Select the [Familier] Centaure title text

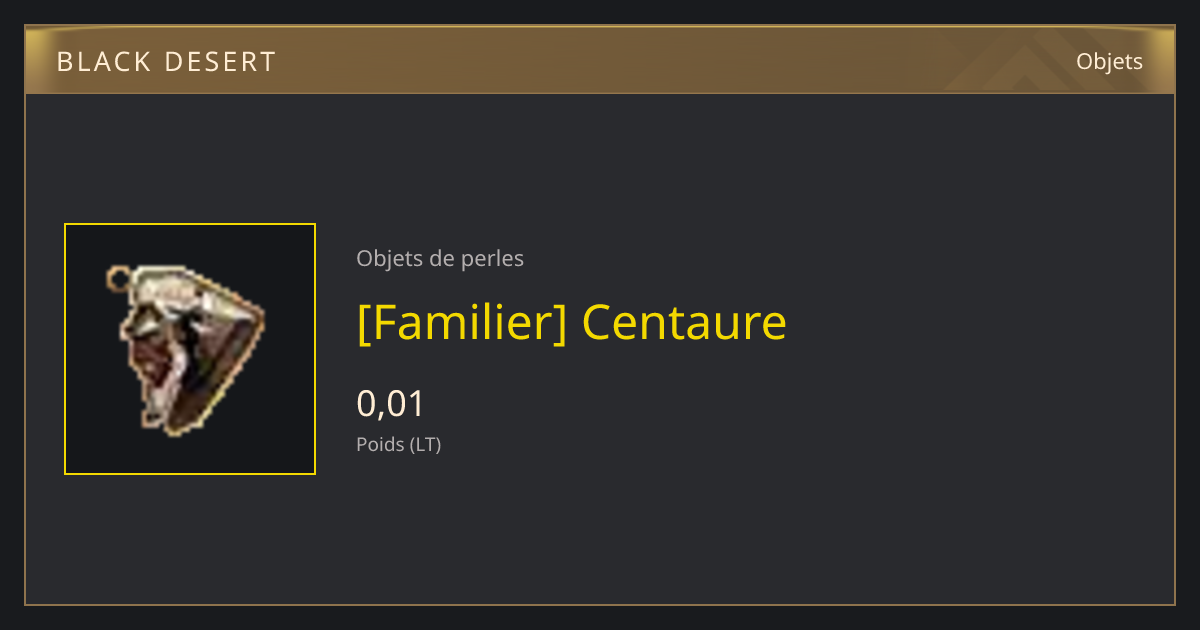pyautogui.click(x=571, y=322)
